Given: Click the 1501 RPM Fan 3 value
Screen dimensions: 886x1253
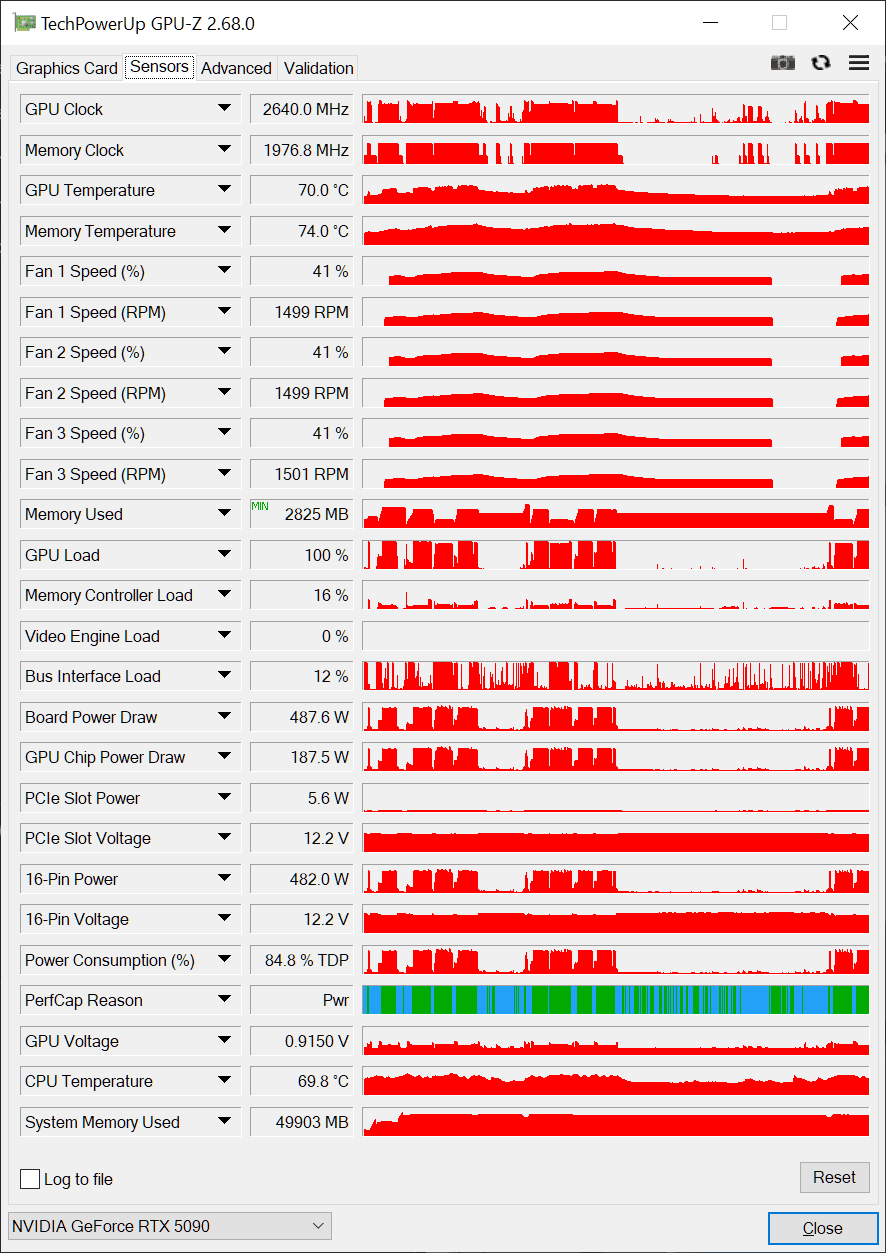Looking at the screenshot, I should 302,474.
